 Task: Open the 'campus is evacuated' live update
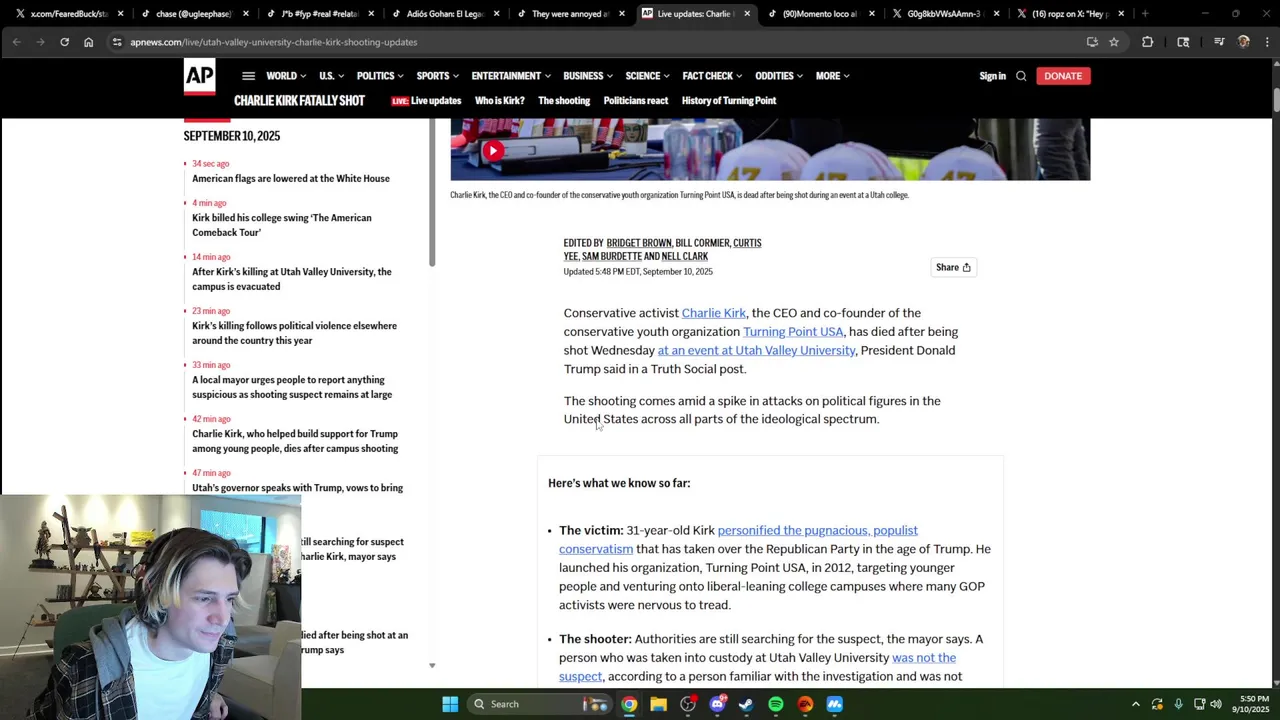(292, 279)
